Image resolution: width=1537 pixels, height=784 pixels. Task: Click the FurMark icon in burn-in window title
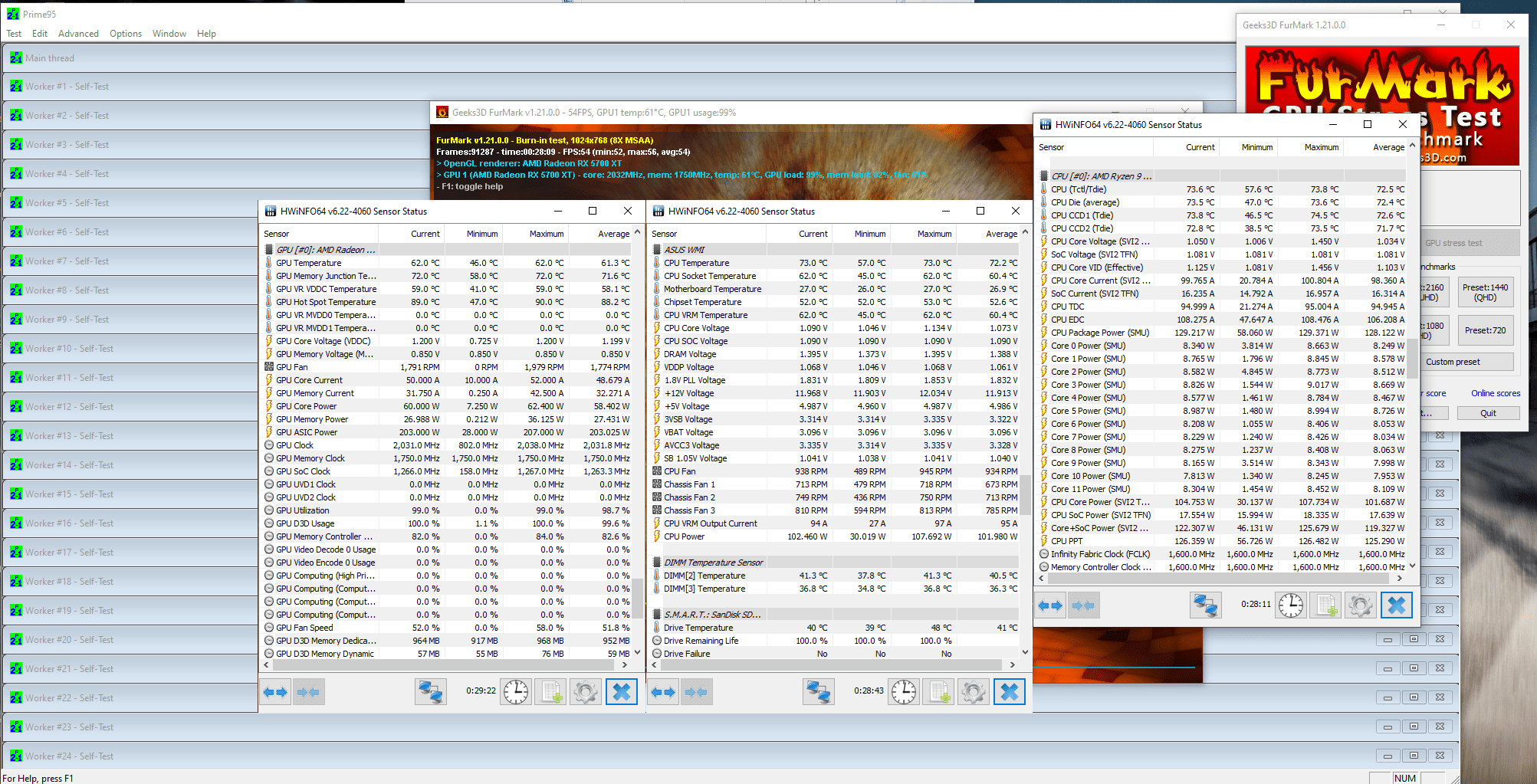[442, 112]
